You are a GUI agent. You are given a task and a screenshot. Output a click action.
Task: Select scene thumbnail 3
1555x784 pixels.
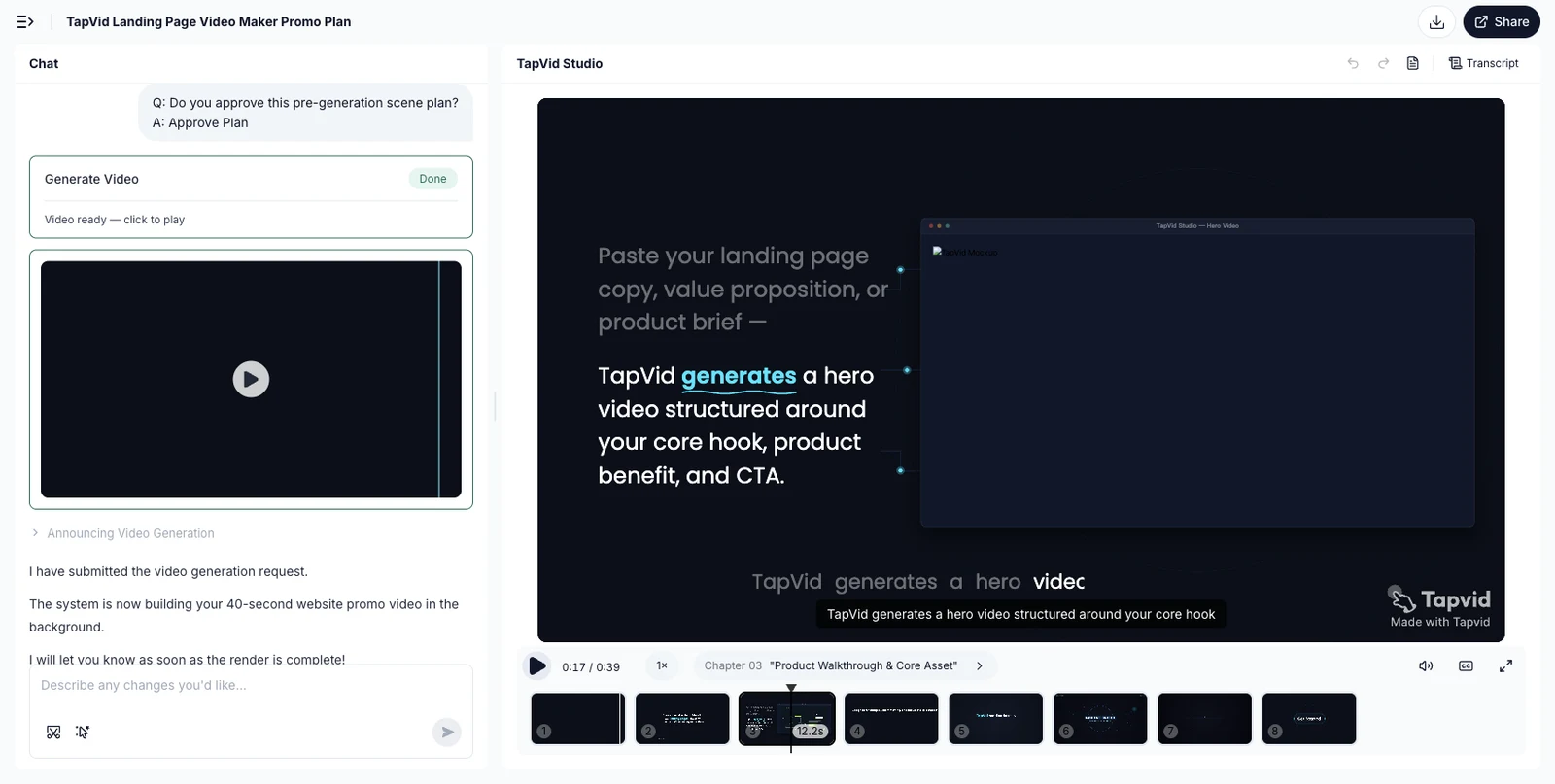[787, 719]
